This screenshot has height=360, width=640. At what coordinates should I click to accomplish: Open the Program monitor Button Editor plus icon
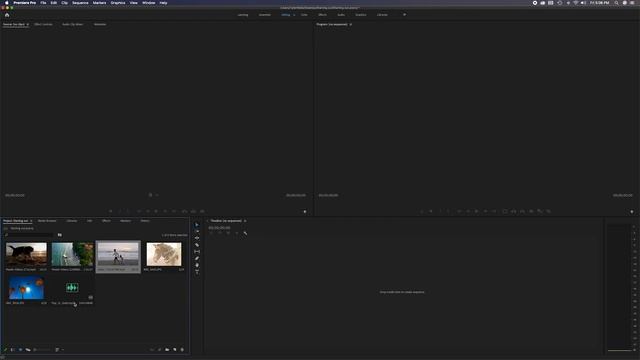631,211
